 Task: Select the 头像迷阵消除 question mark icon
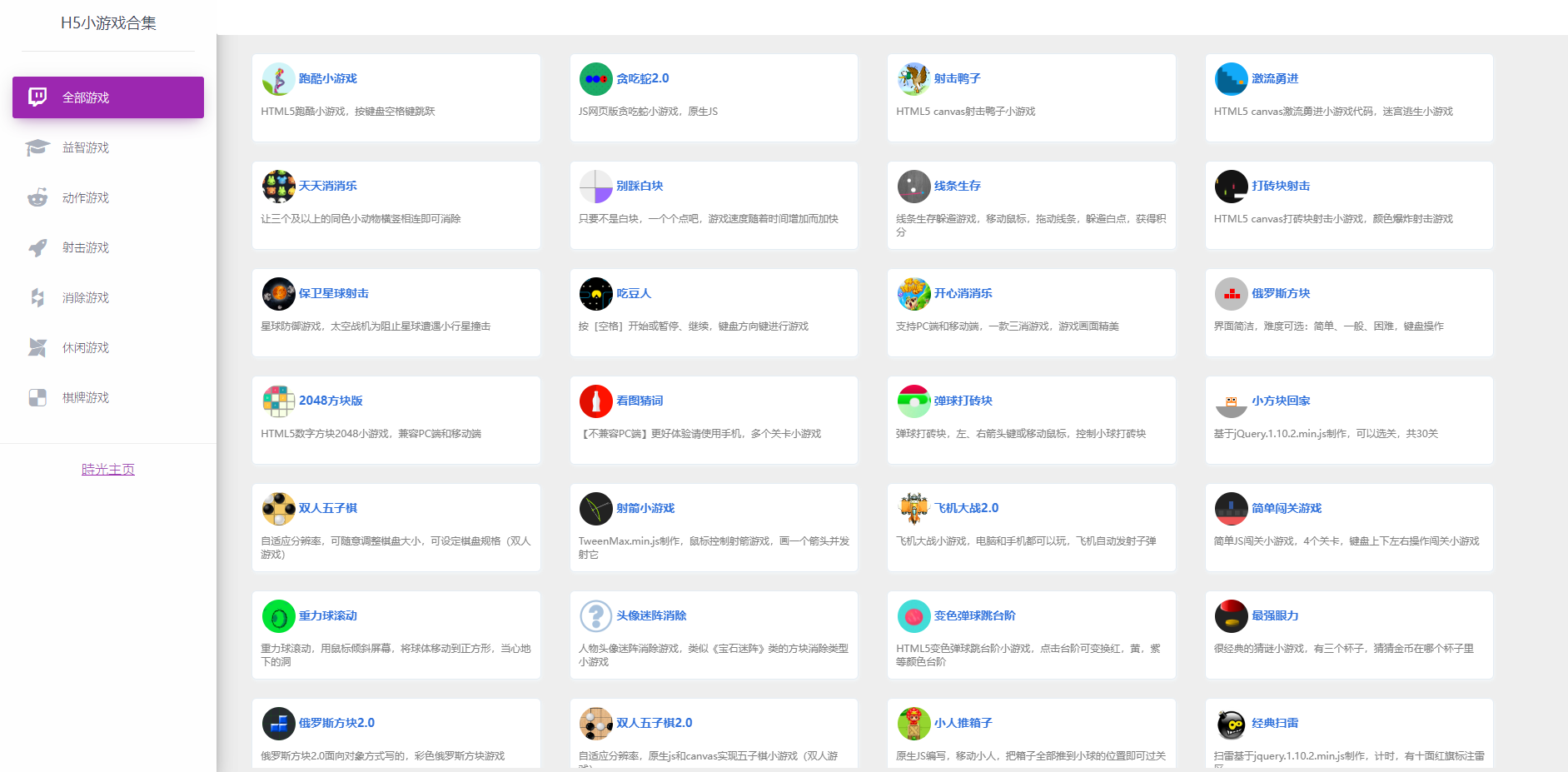(x=595, y=615)
